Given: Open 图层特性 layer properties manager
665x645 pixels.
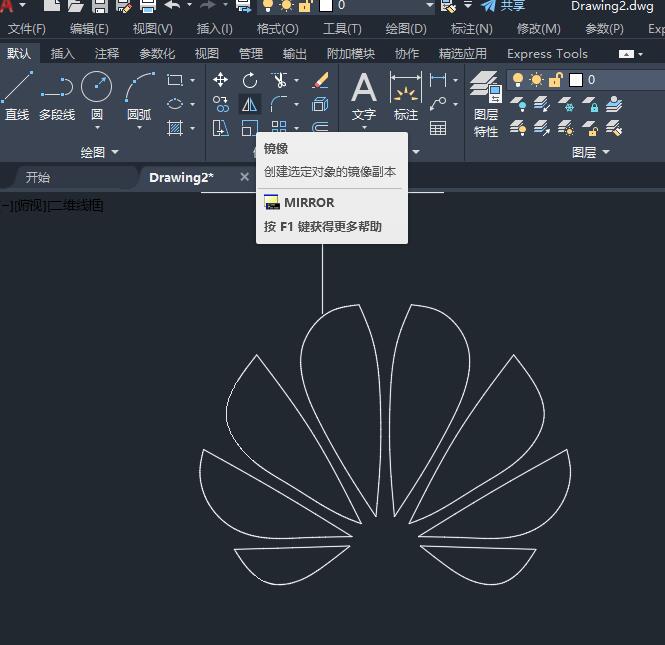Looking at the screenshot, I should click(x=486, y=104).
